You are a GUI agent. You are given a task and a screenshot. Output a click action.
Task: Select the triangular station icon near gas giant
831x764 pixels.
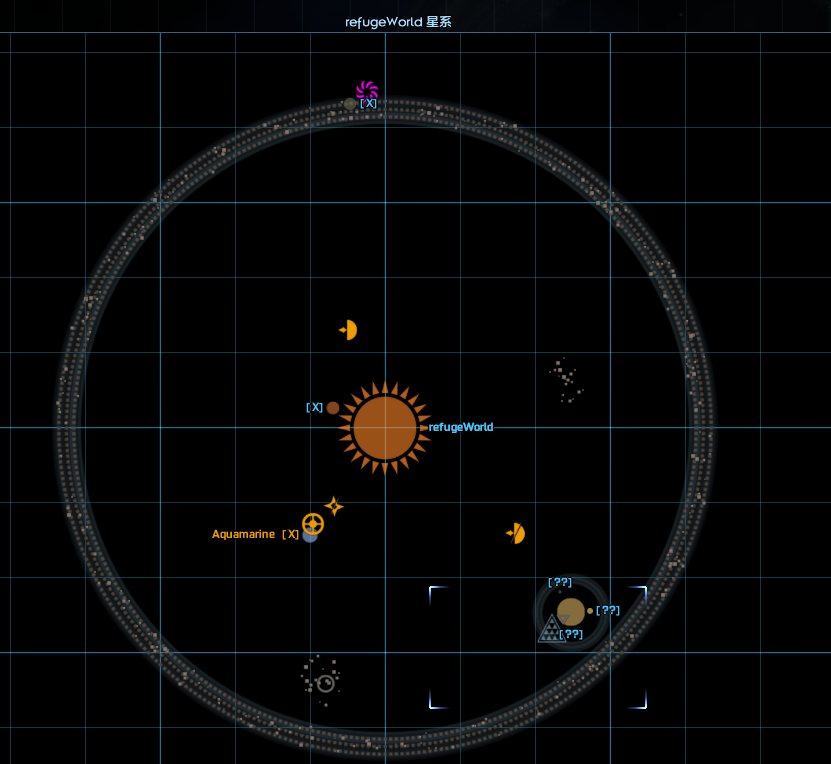pos(550,630)
